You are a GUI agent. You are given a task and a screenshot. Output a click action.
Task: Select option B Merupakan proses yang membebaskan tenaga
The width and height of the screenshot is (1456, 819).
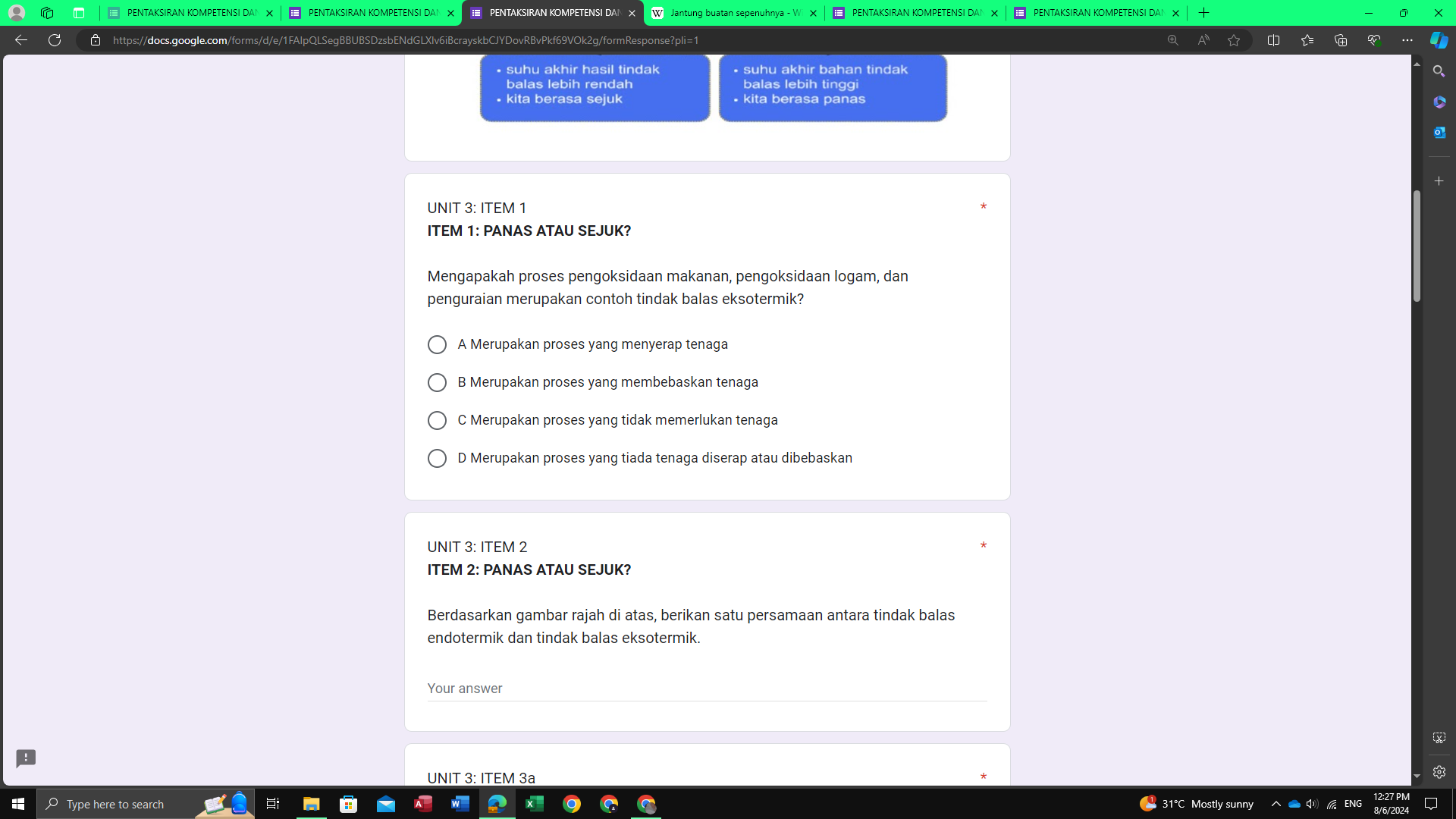437,382
